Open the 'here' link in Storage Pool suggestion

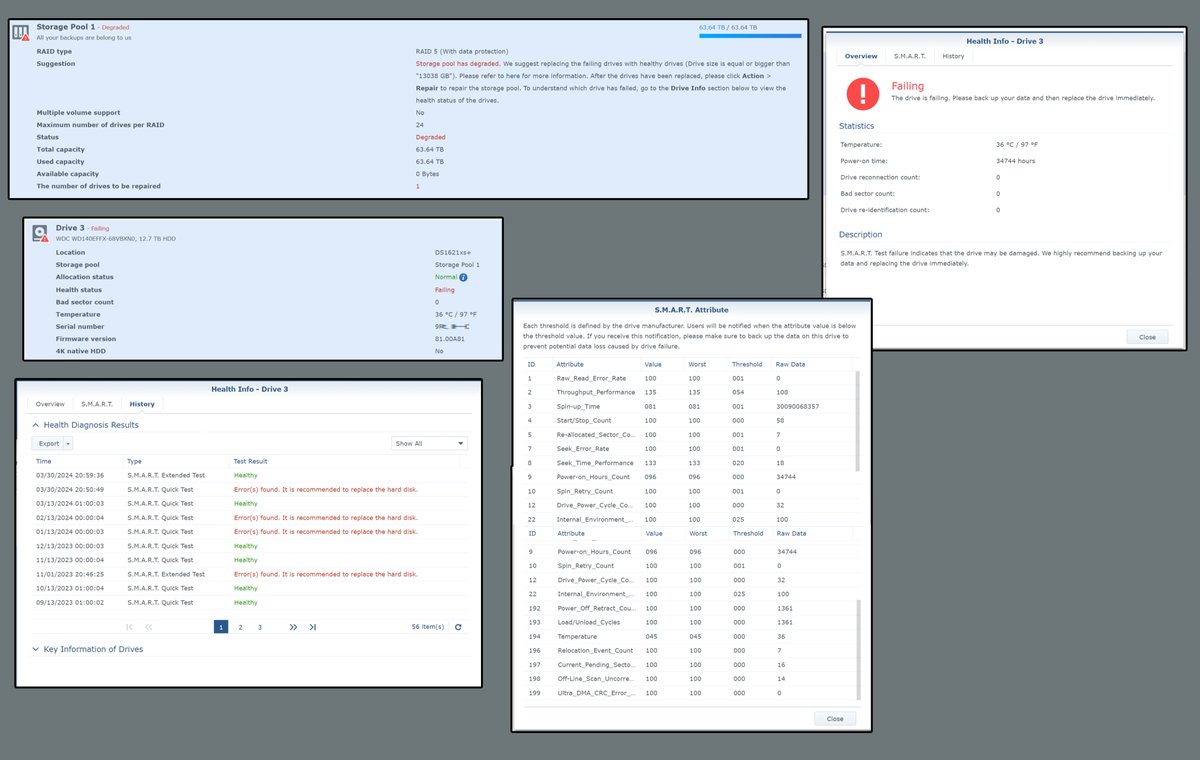tap(512, 75)
